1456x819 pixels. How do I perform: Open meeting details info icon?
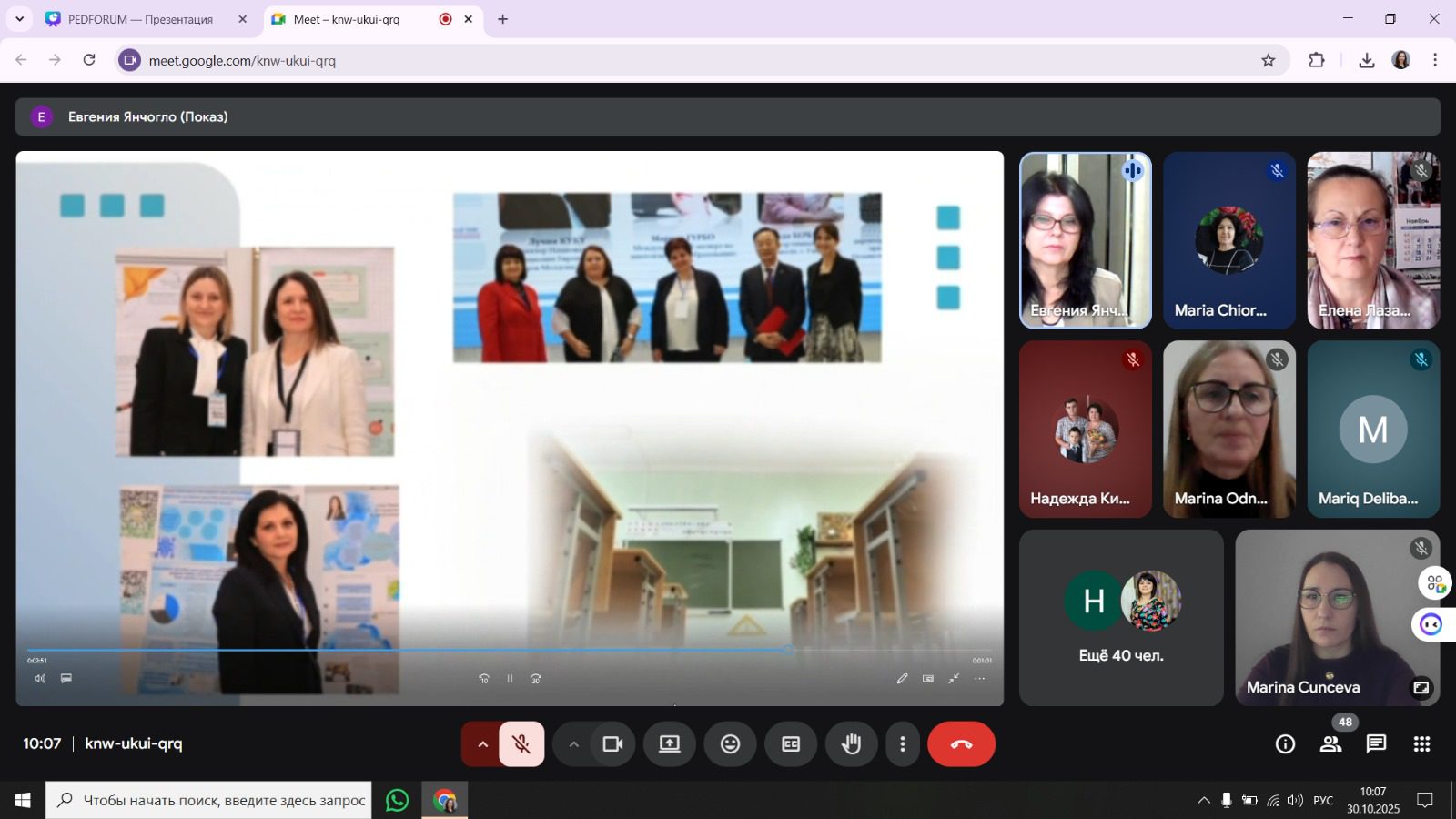click(1285, 744)
